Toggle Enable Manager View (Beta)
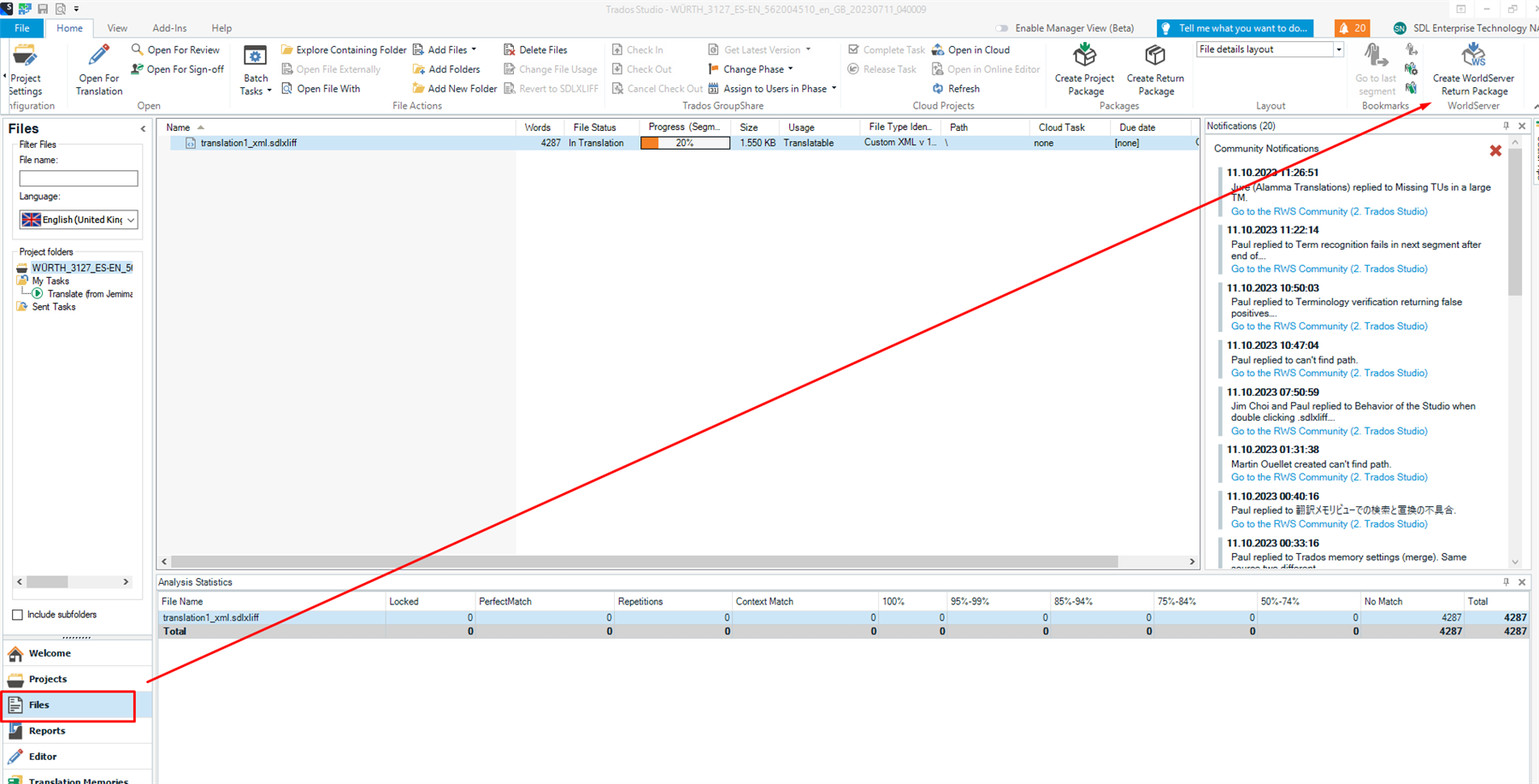Image resolution: width=1539 pixels, height=784 pixels. click(x=1003, y=28)
